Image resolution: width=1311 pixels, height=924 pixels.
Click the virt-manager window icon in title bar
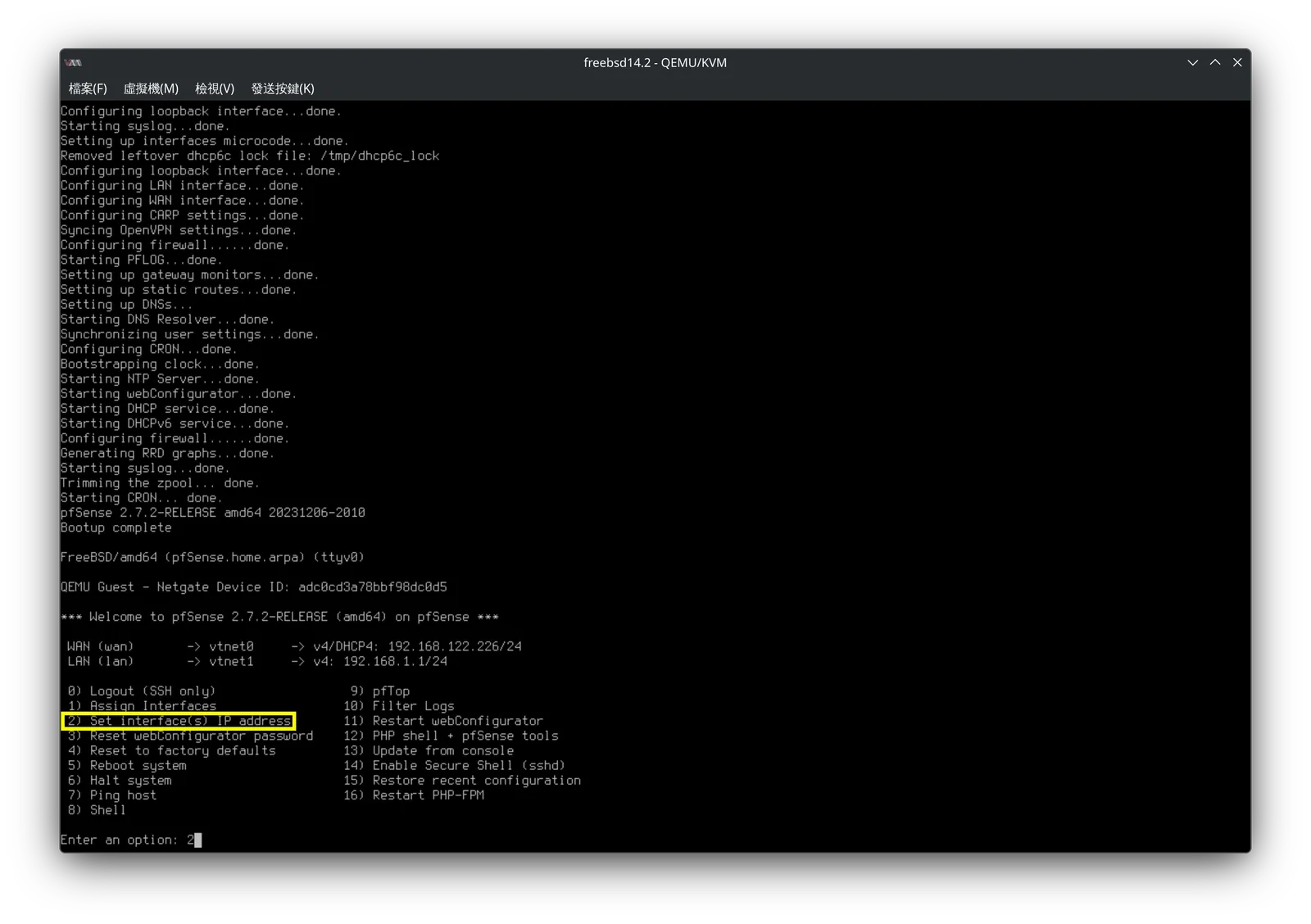74,62
